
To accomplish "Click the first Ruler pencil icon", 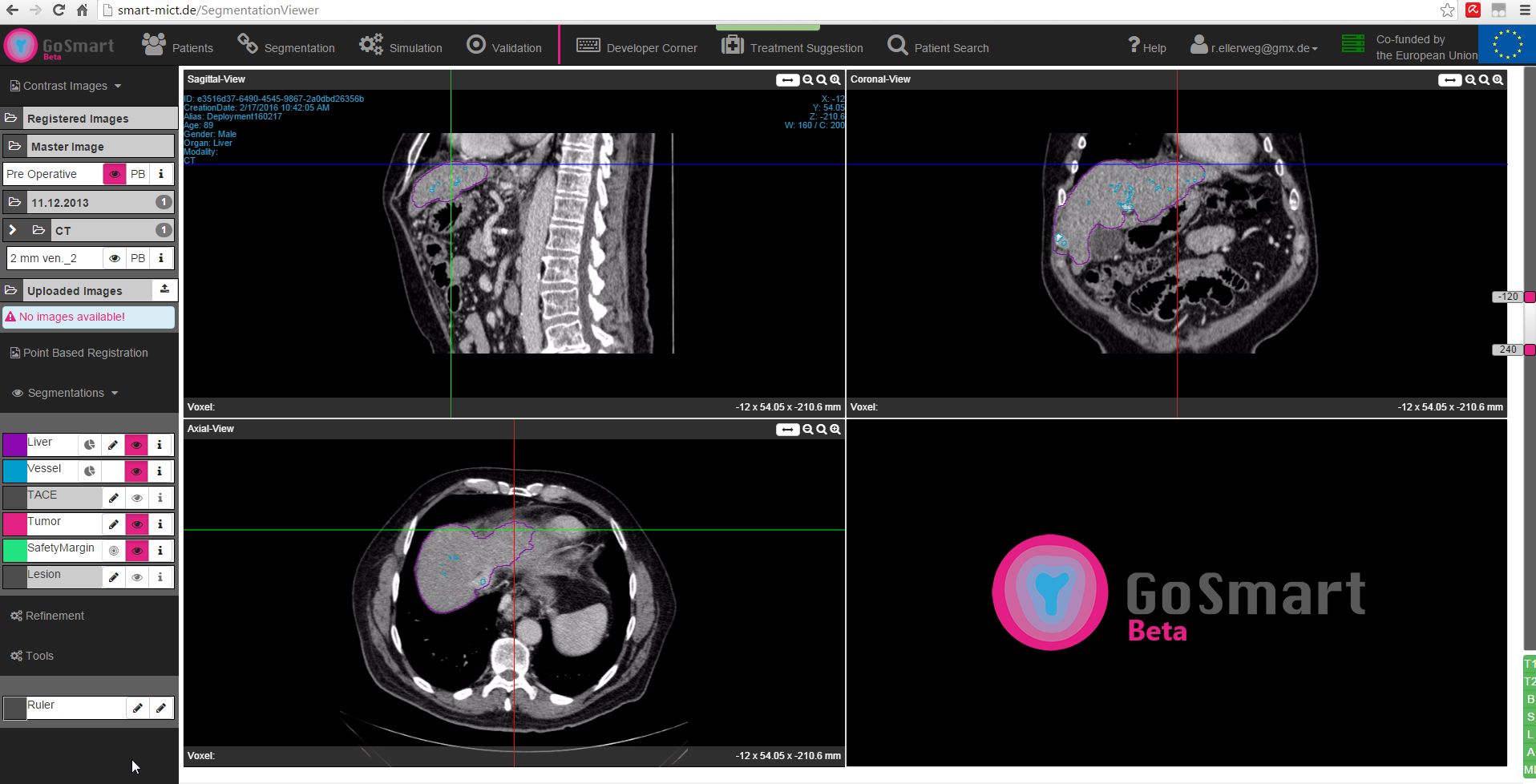I will coord(138,708).
